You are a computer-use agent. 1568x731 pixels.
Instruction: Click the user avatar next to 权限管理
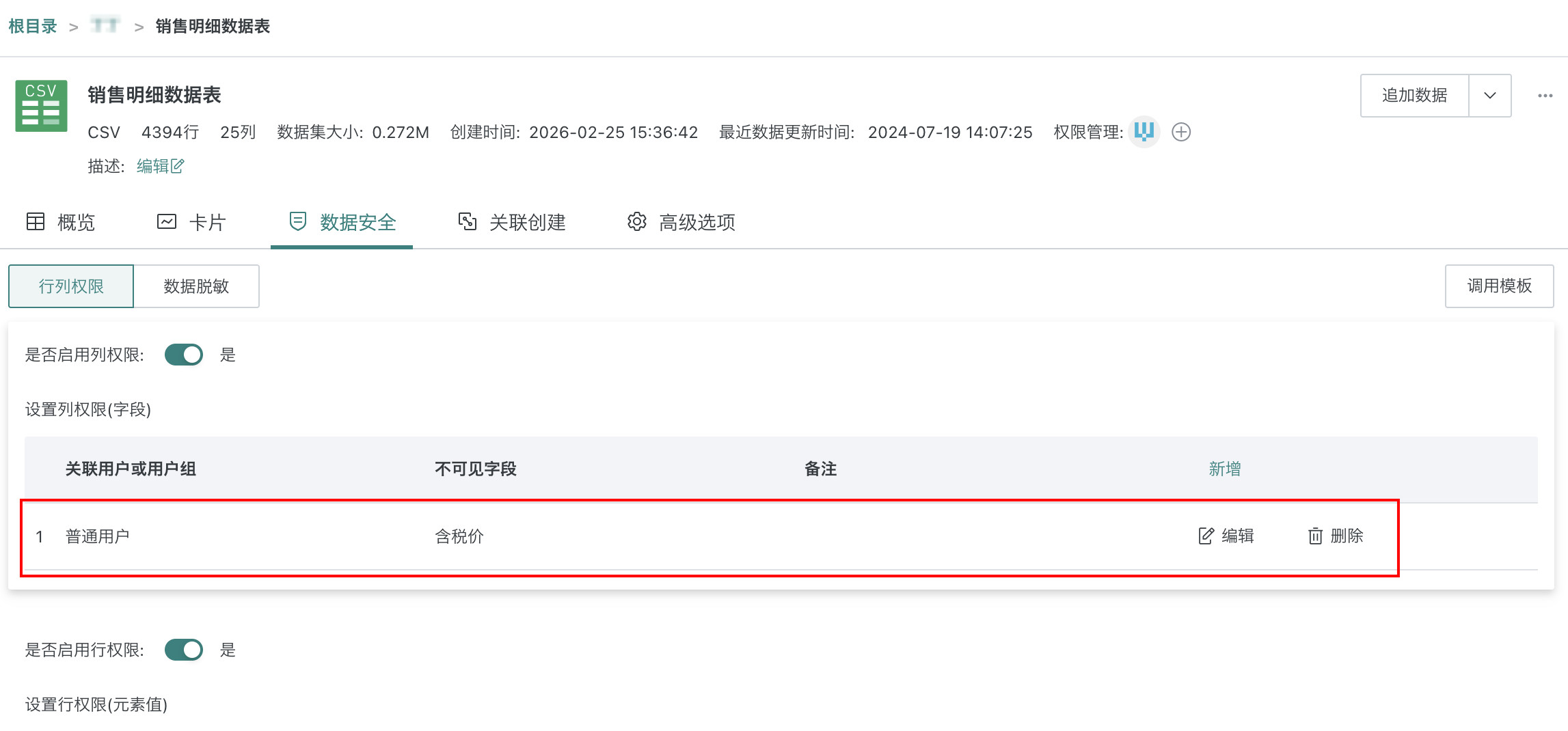pos(1144,131)
